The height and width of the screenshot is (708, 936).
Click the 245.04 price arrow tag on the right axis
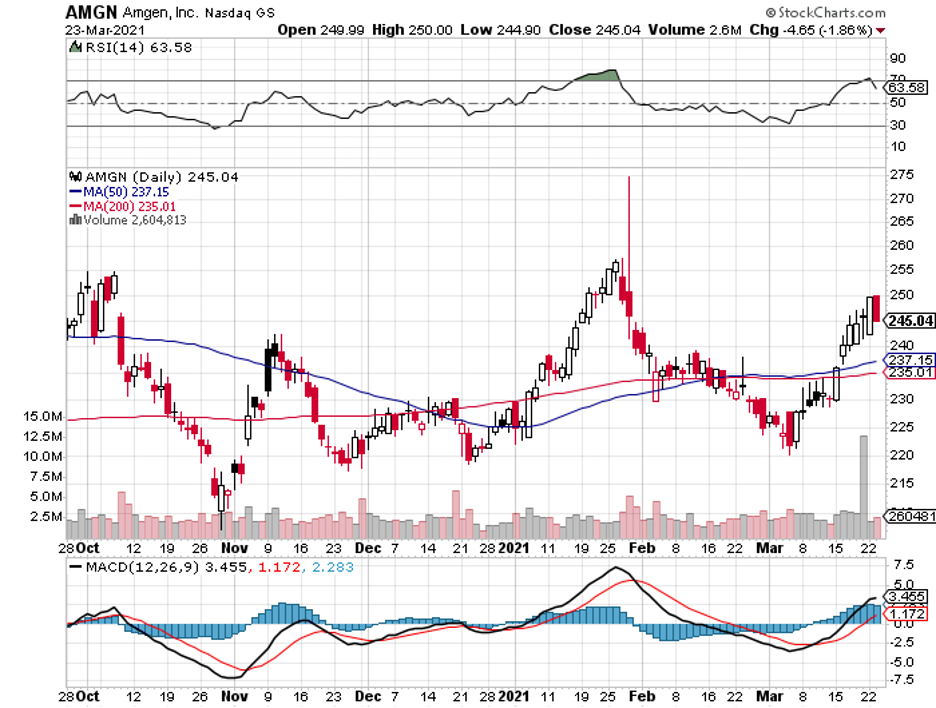click(x=910, y=321)
